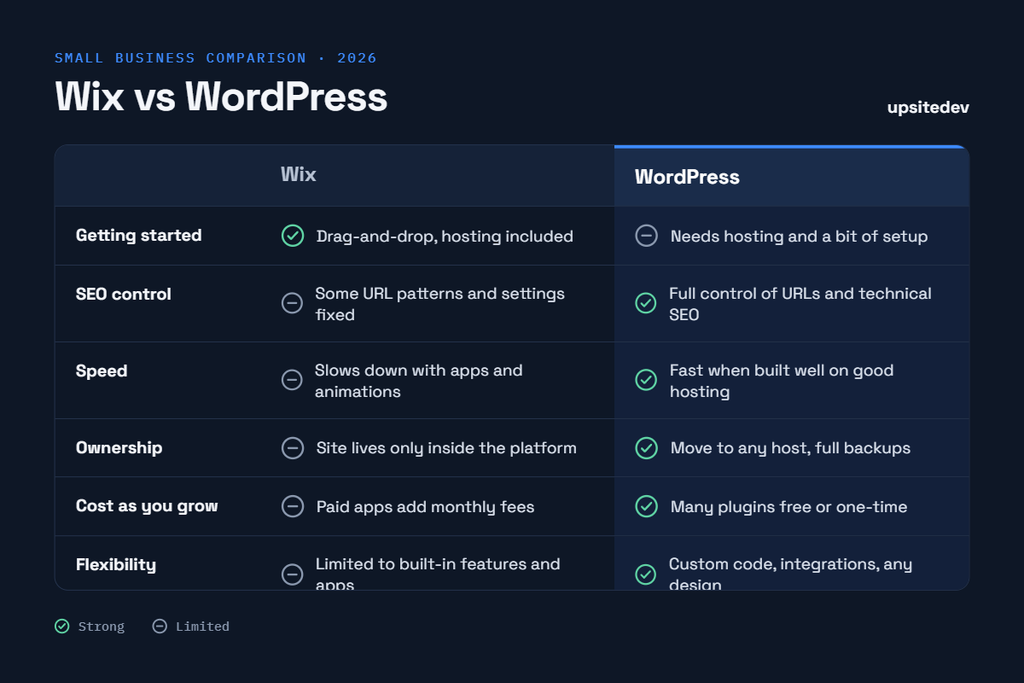Click the minus icon beside "Limited to built-in features"
This screenshot has height=683, width=1024.
point(292,574)
